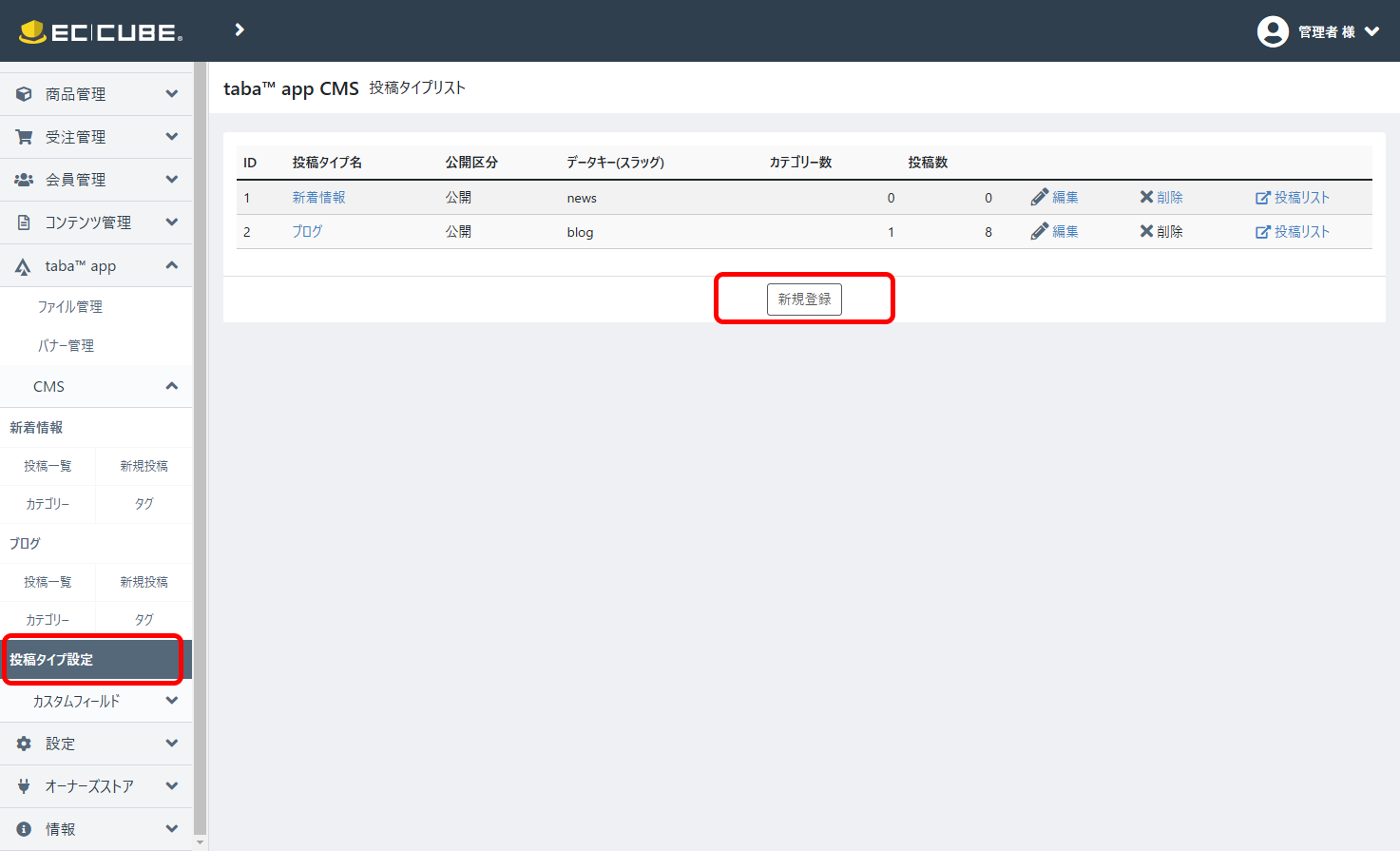The height and width of the screenshot is (851, 1400).
Task: Click the EC-CUBE logo
Action: click(x=101, y=32)
